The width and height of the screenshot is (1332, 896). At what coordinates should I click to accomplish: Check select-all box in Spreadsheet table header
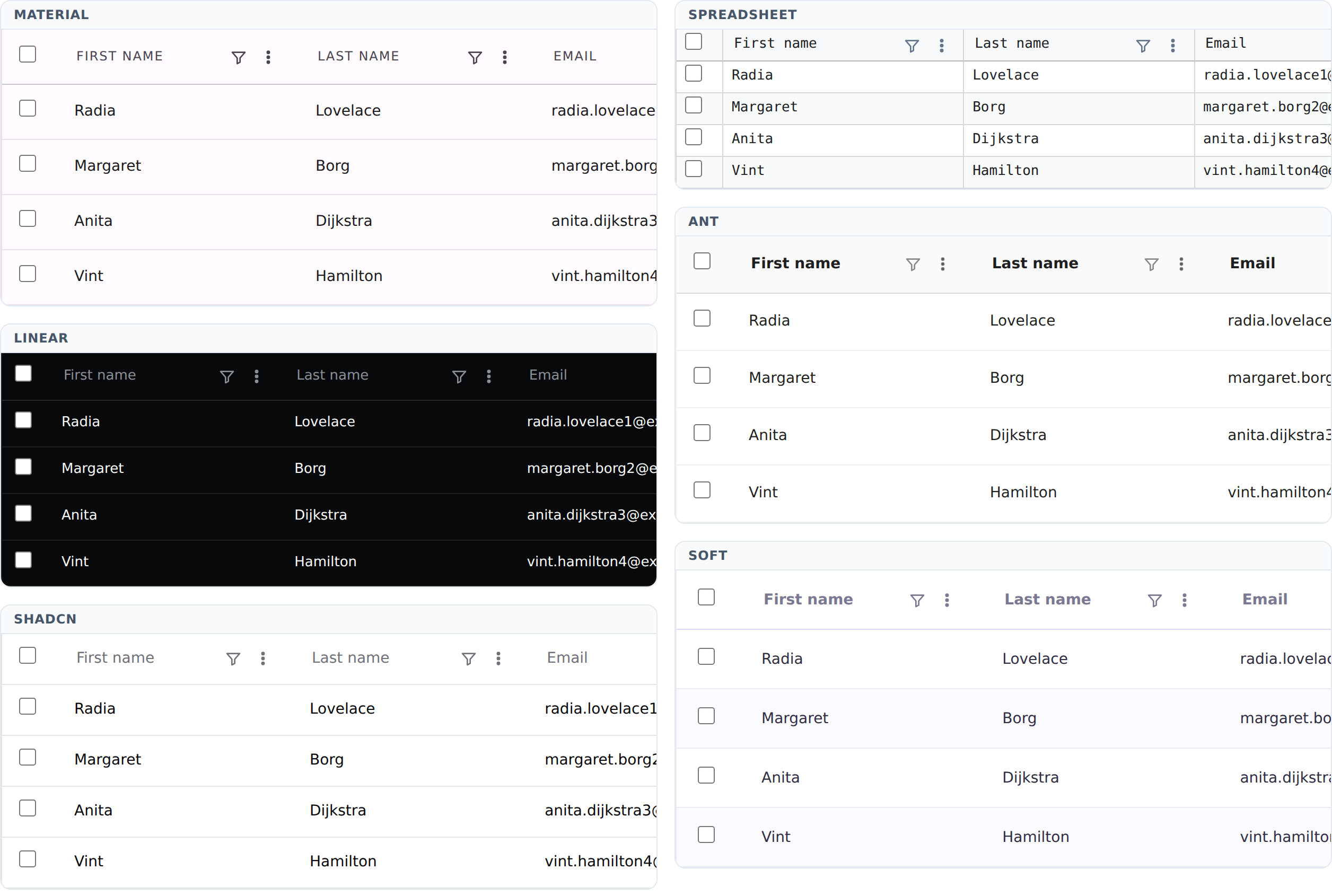click(694, 42)
